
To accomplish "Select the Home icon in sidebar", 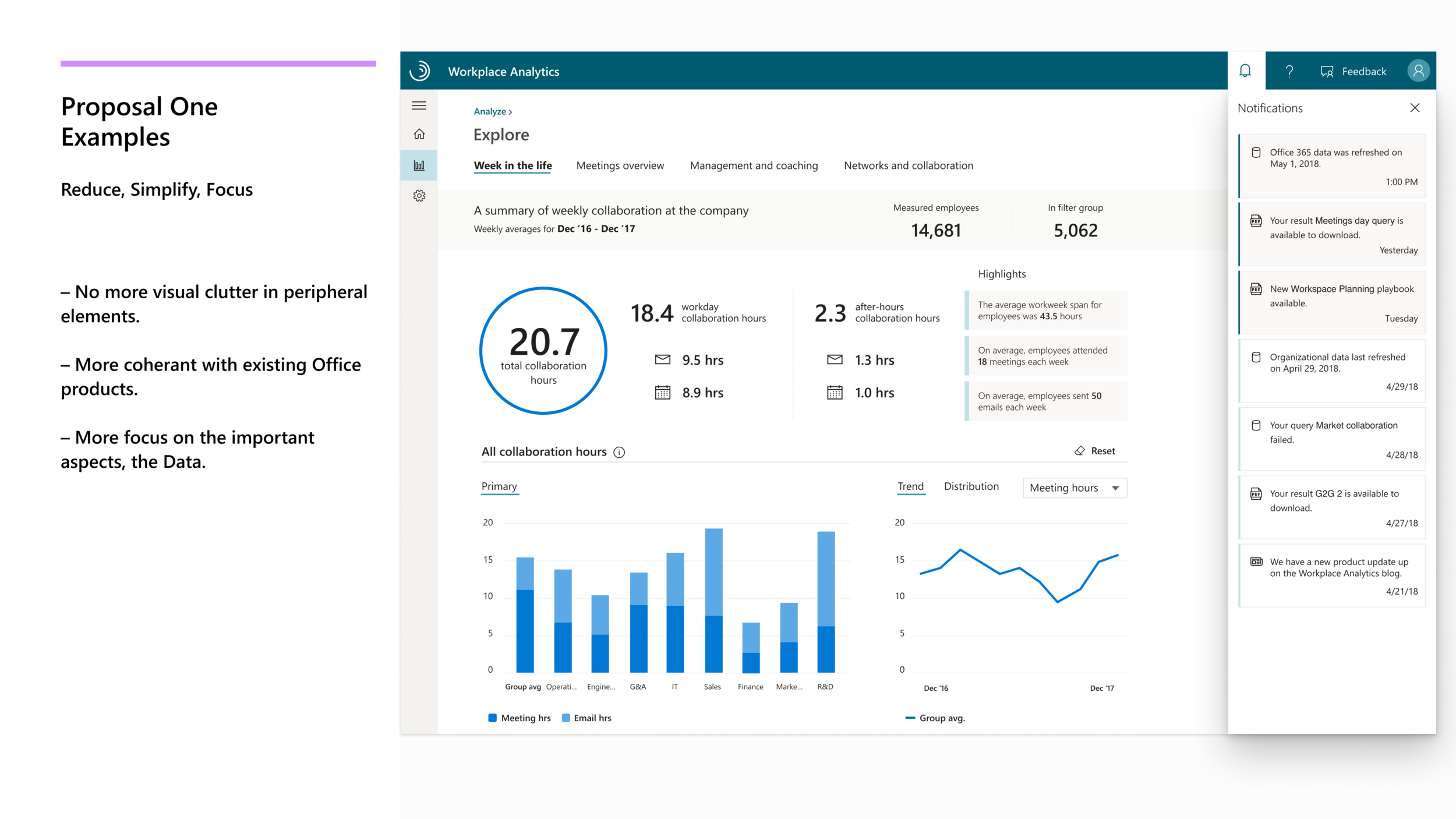I will coord(419,133).
